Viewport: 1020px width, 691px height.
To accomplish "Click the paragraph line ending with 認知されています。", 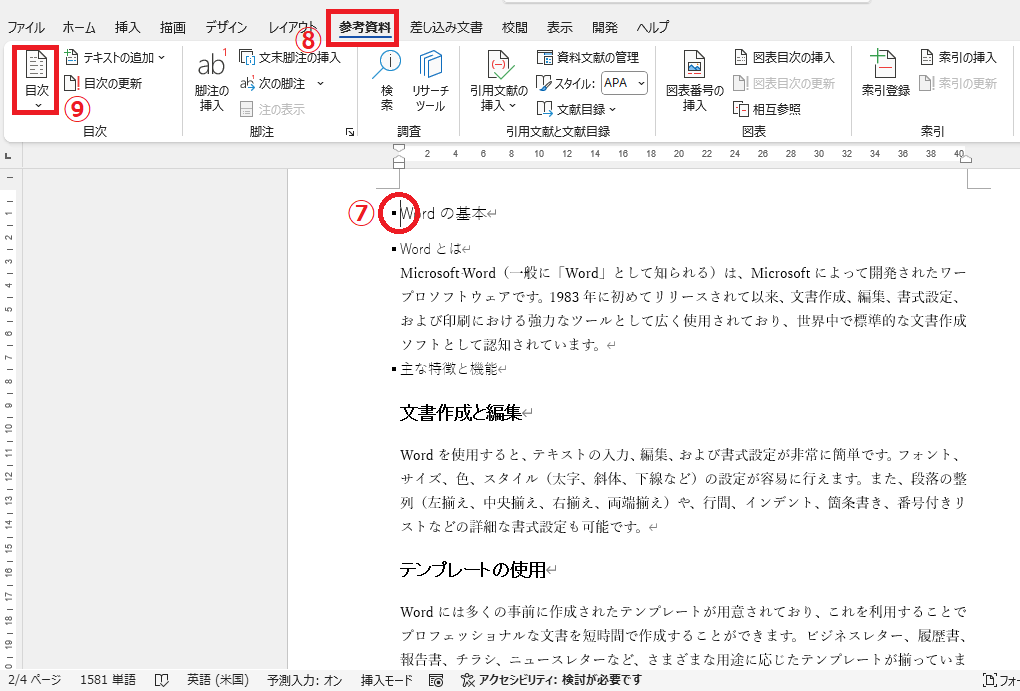I will point(502,345).
